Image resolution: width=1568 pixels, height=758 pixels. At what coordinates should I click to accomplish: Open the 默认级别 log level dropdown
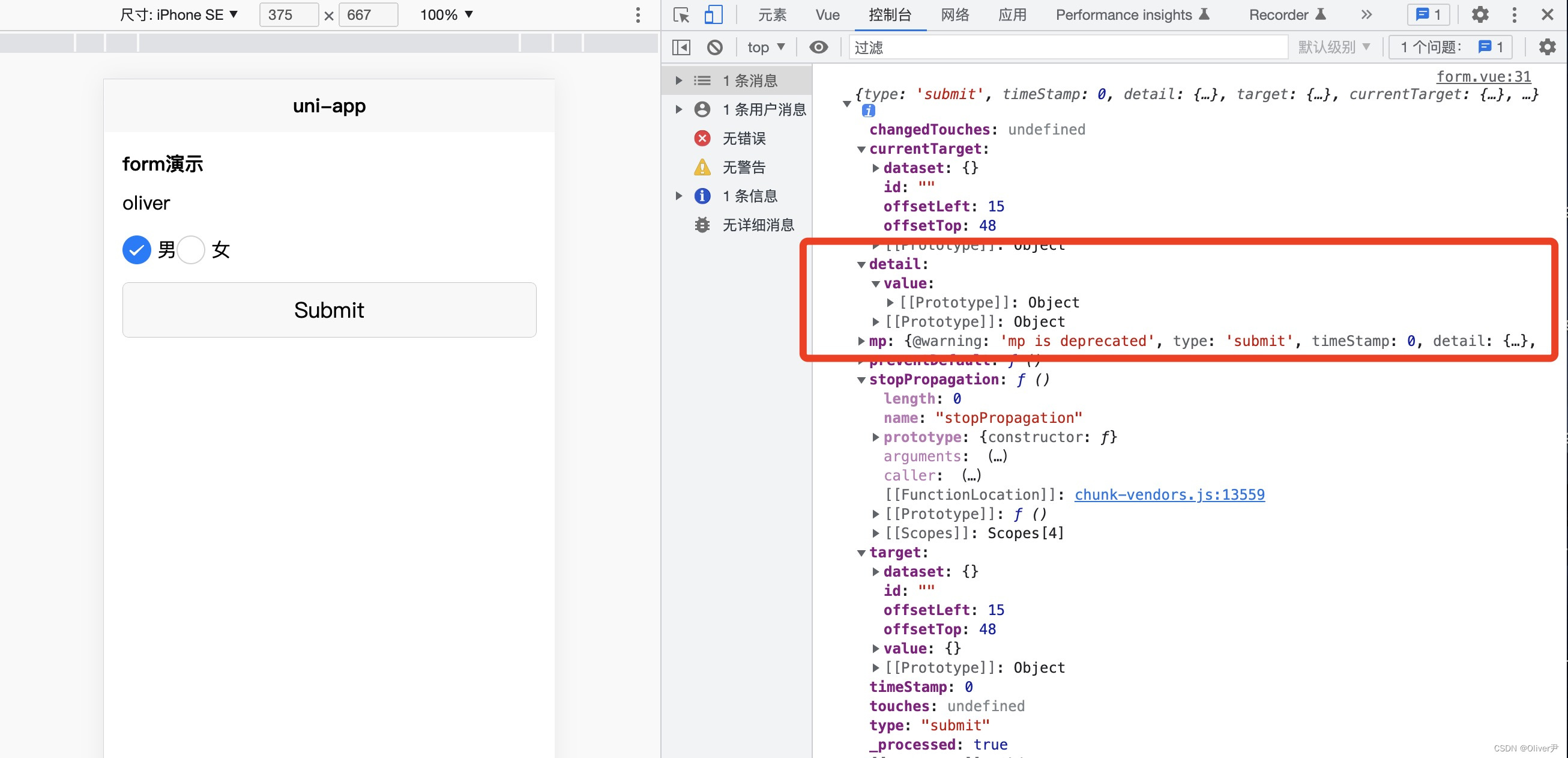(1333, 47)
